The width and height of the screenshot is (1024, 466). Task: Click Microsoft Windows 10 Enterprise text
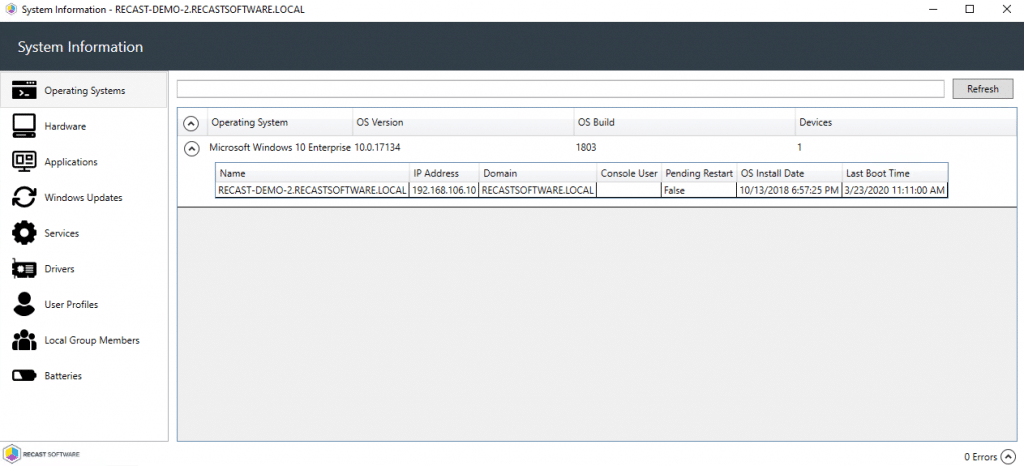[x=280, y=148]
